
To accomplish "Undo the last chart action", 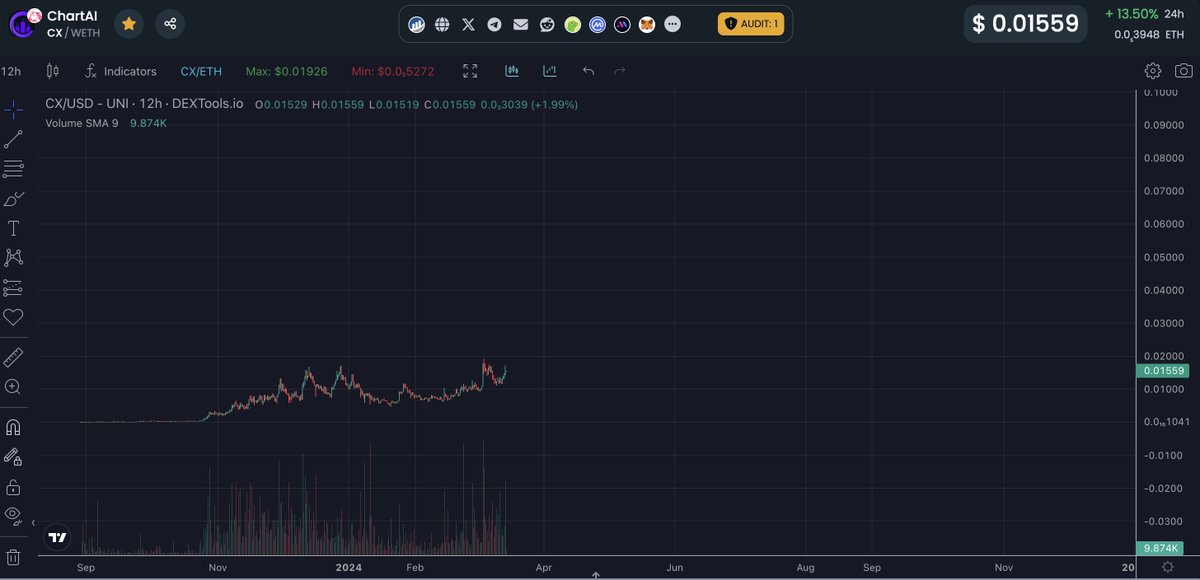I will (588, 71).
